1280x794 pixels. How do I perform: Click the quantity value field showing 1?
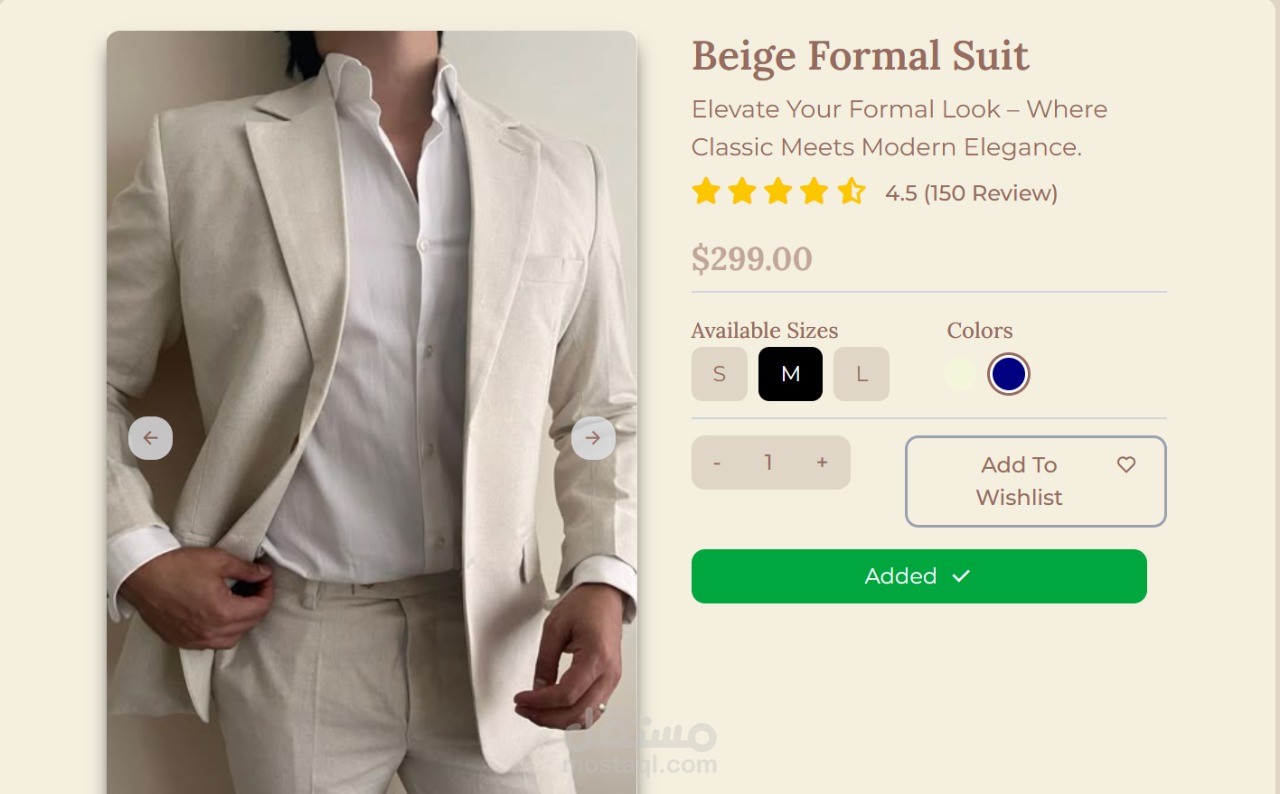click(x=768, y=463)
